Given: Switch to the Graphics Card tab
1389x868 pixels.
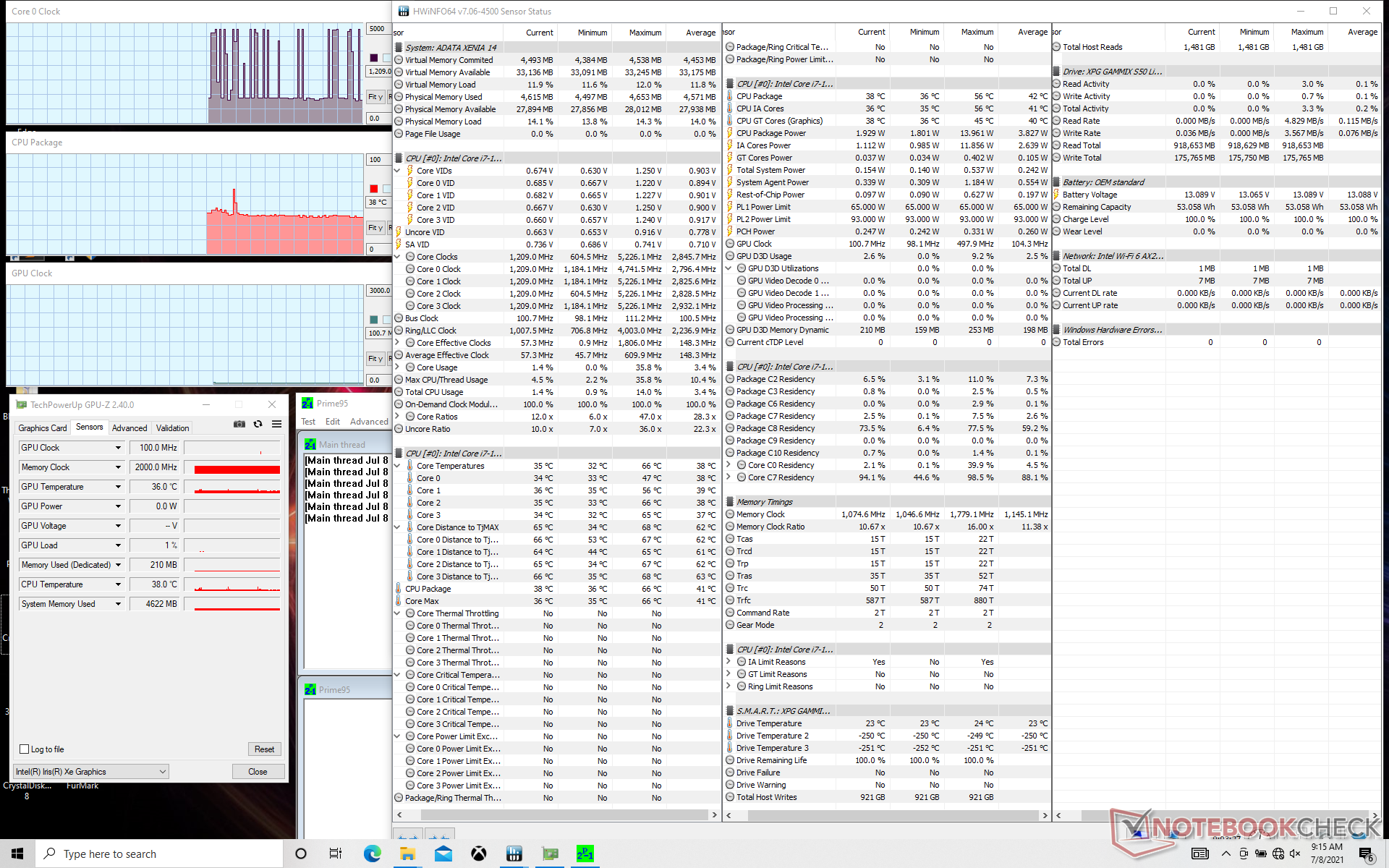Looking at the screenshot, I should click(43, 428).
